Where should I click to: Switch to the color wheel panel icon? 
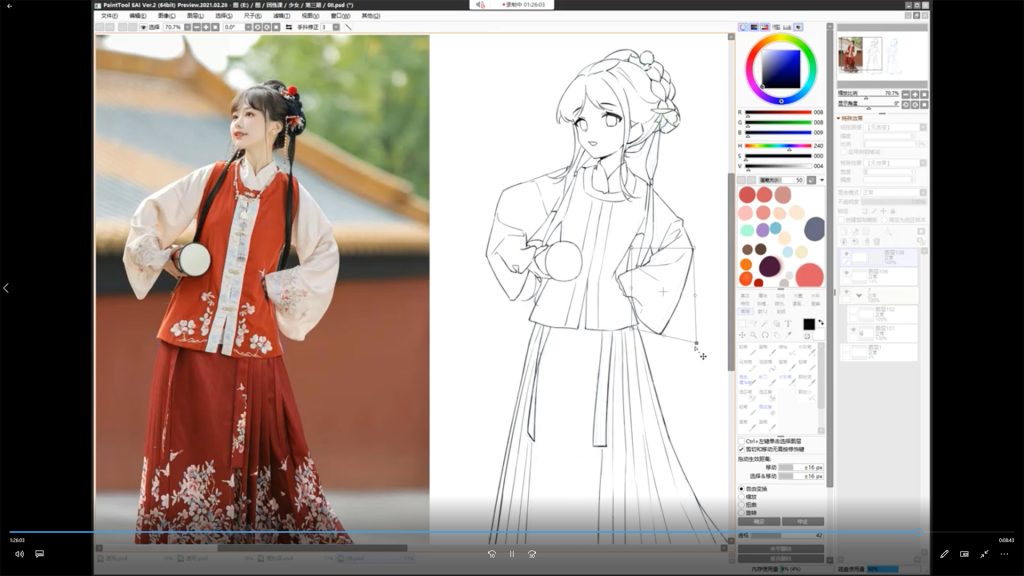tap(744, 27)
